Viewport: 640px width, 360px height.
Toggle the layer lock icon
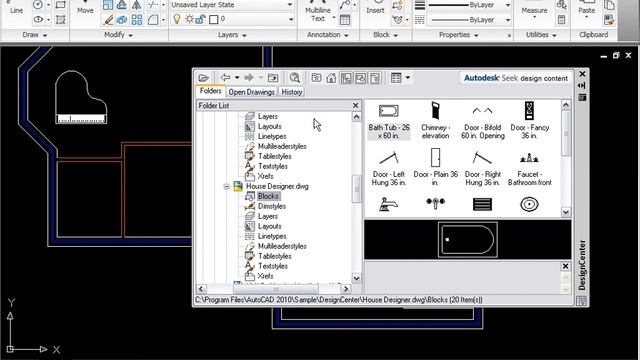[200, 19]
